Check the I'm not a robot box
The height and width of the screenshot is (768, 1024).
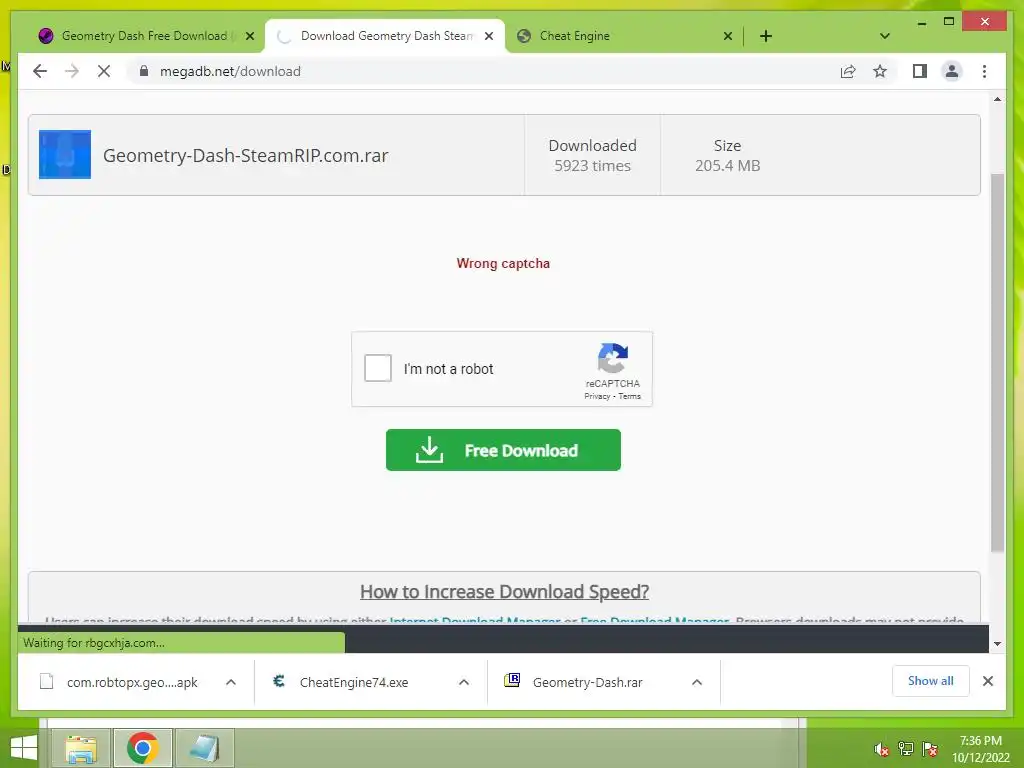click(377, 368)
